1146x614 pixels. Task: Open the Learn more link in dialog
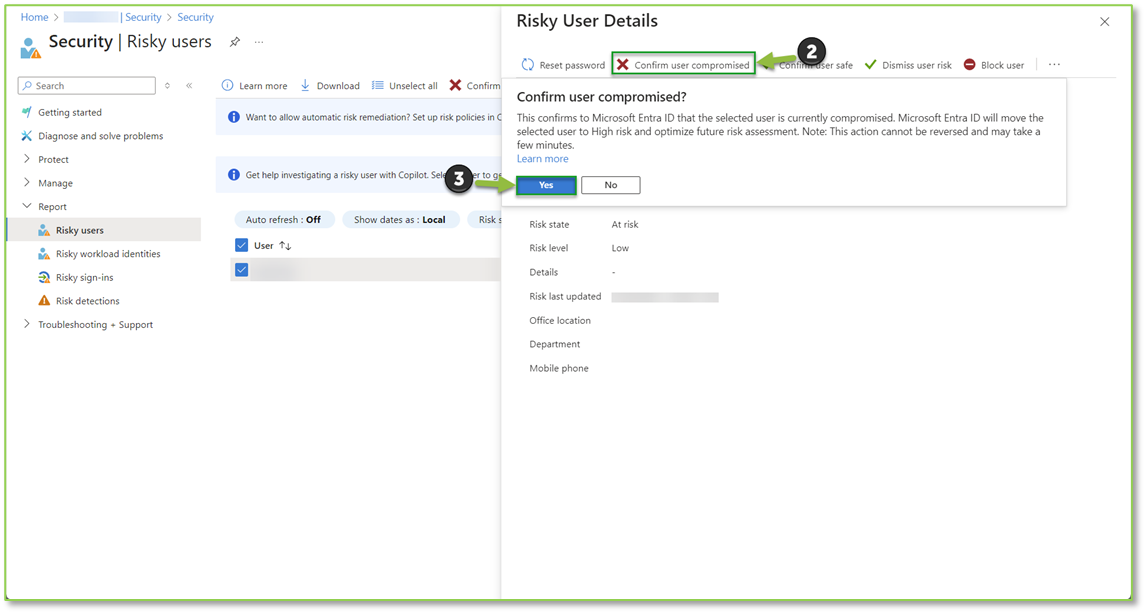[542, 158]
